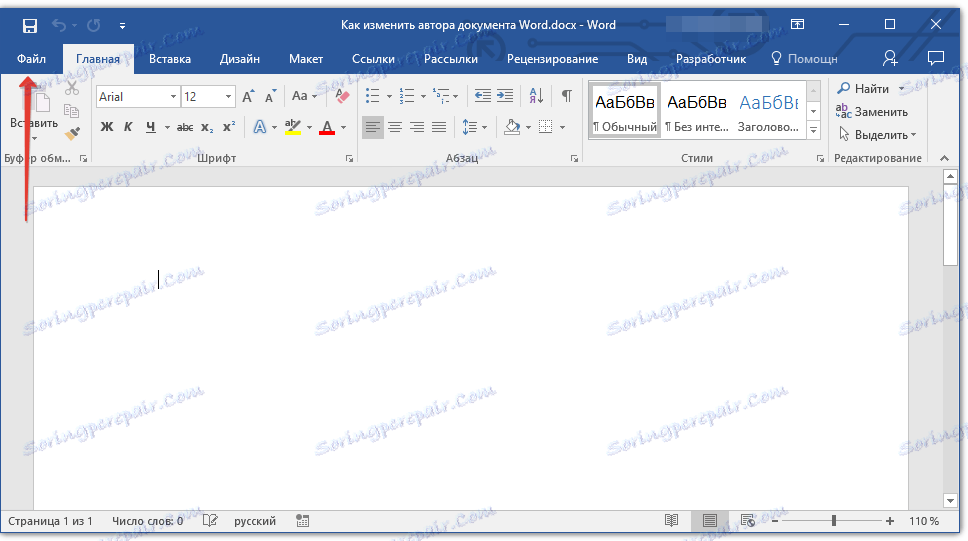Open the Change Case Aa dropdown
968x541 pixels.
click(x=304, y=96)
